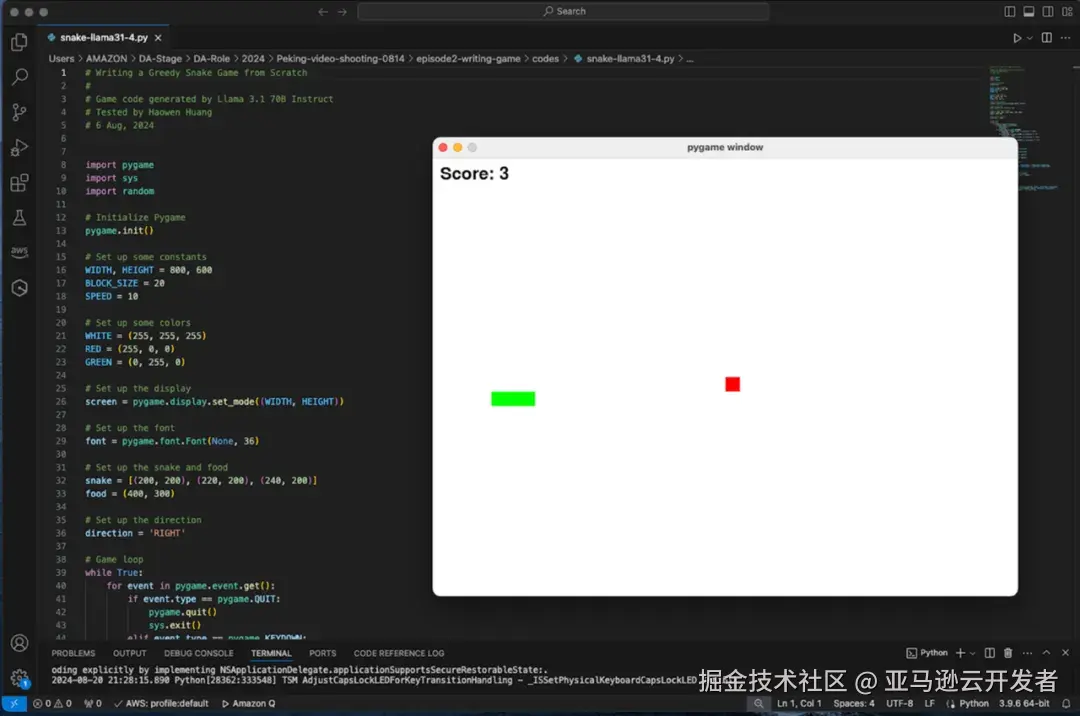Click the top Search command center box
The width and height of the screenshot is (1080, 716).
[563, 12]
